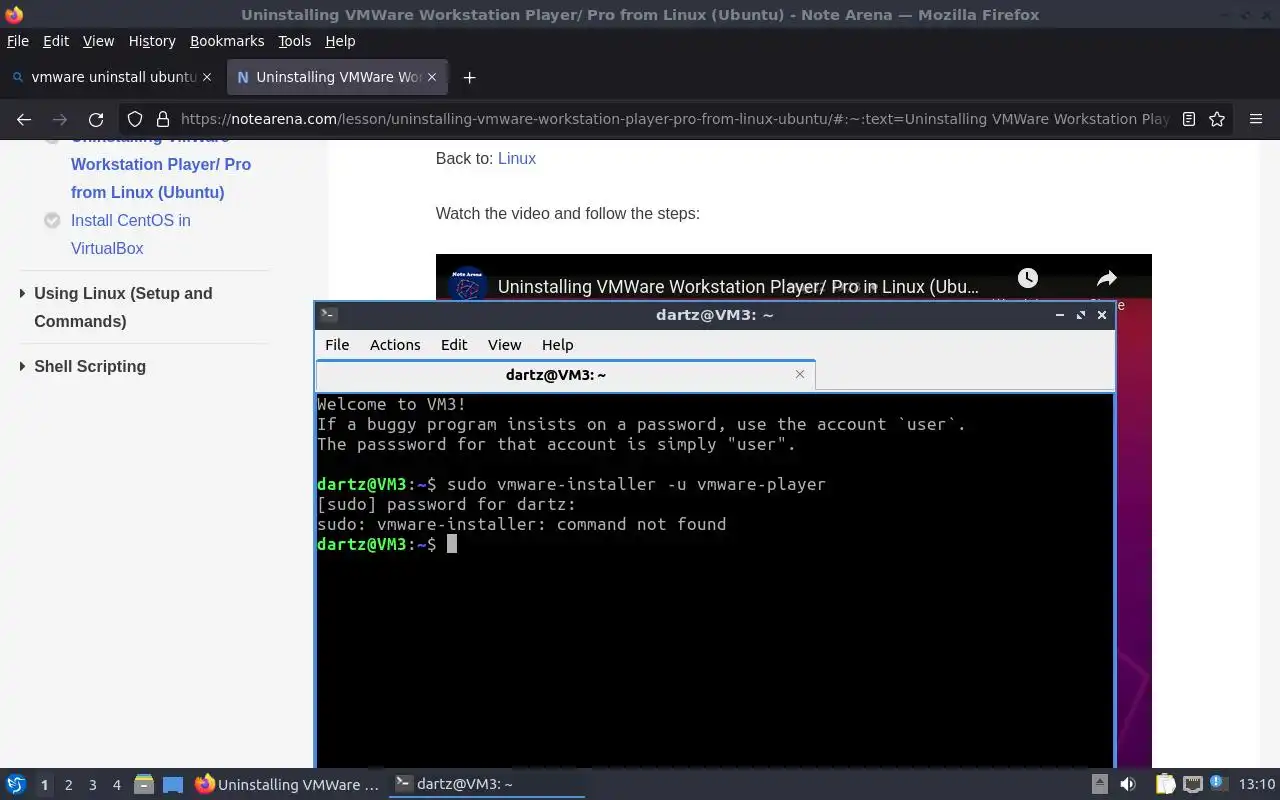Image resolution: width=1280 pixels, height=800 pixels.
Task: Open terminal window menu icon in title bar
Action: click(x=328, y=314)
